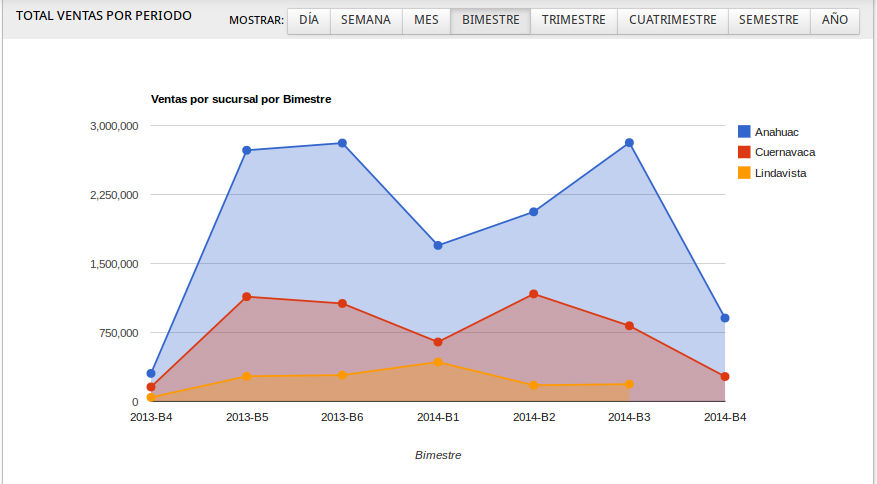Click the BIMESTRE period button

490,20
